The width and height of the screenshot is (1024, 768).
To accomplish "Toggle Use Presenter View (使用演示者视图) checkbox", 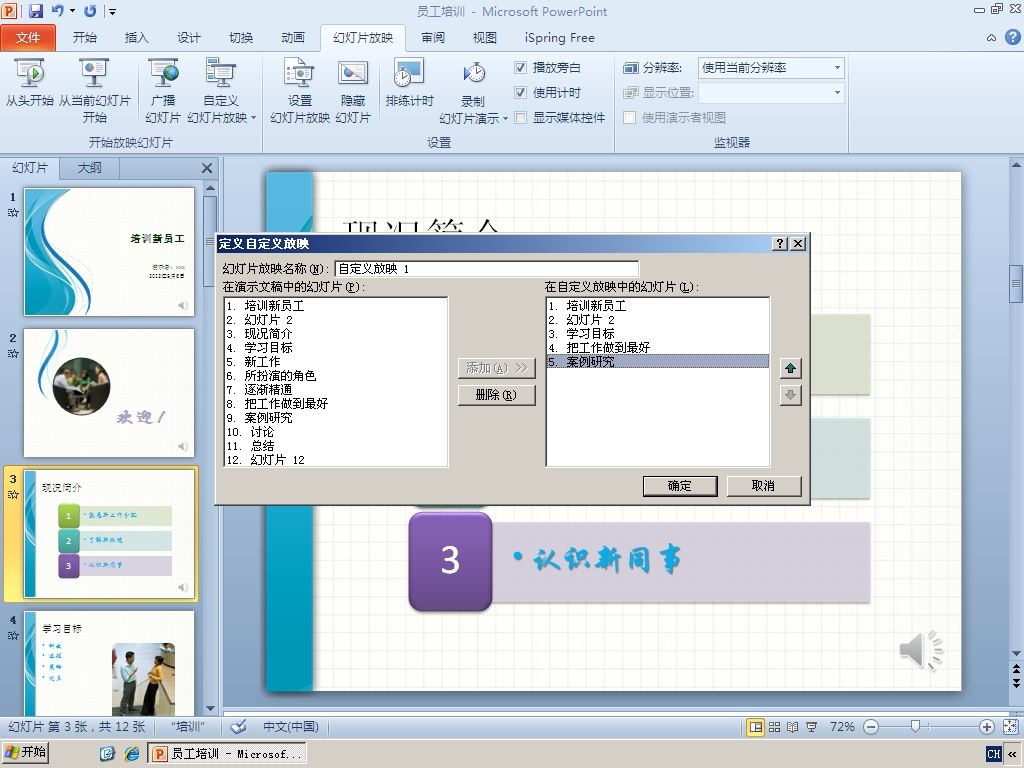I will (630, 118).
